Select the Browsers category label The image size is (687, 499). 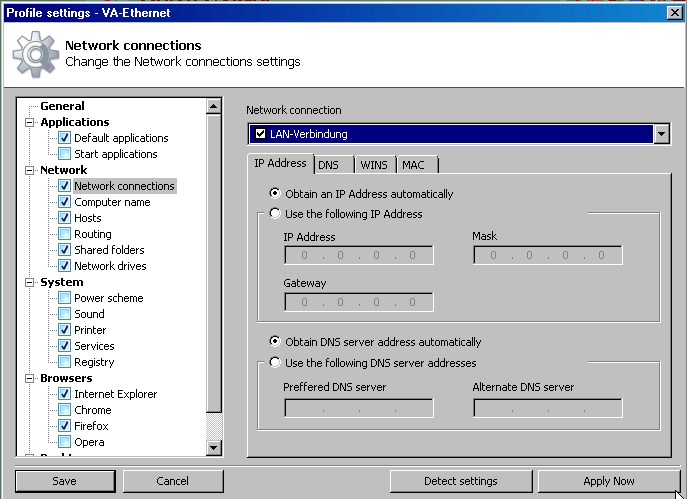[66, 378]
